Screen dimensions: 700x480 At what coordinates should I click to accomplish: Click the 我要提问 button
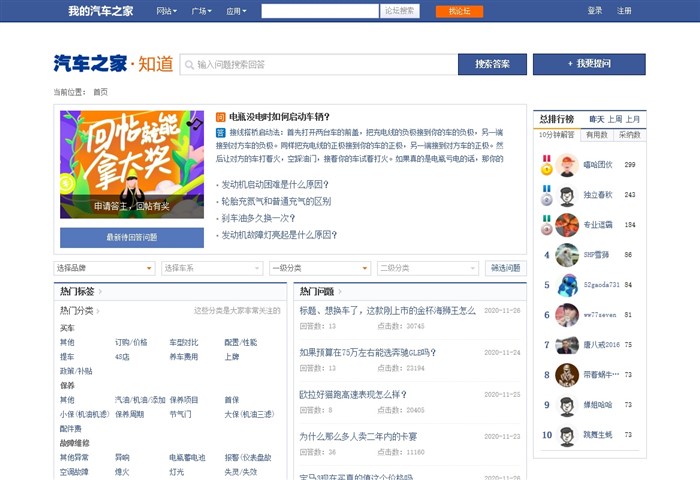coord(589,64)
